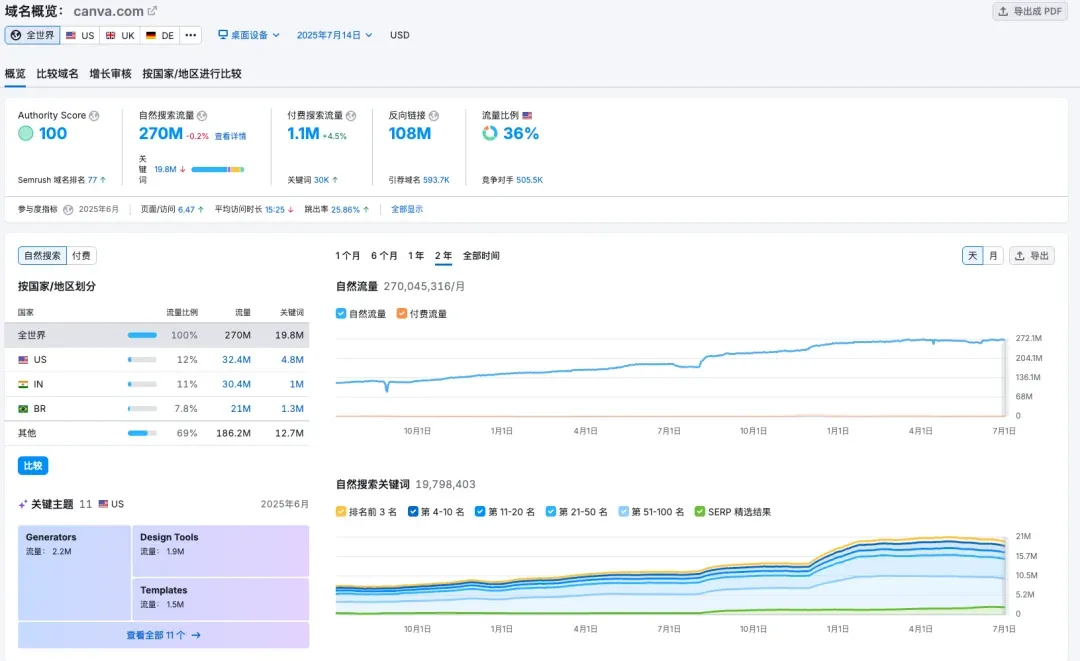This screenshot has height=661, width=1080.
Task: Click the 付费搜索流量 info icon
Action: tap(350, 116)
